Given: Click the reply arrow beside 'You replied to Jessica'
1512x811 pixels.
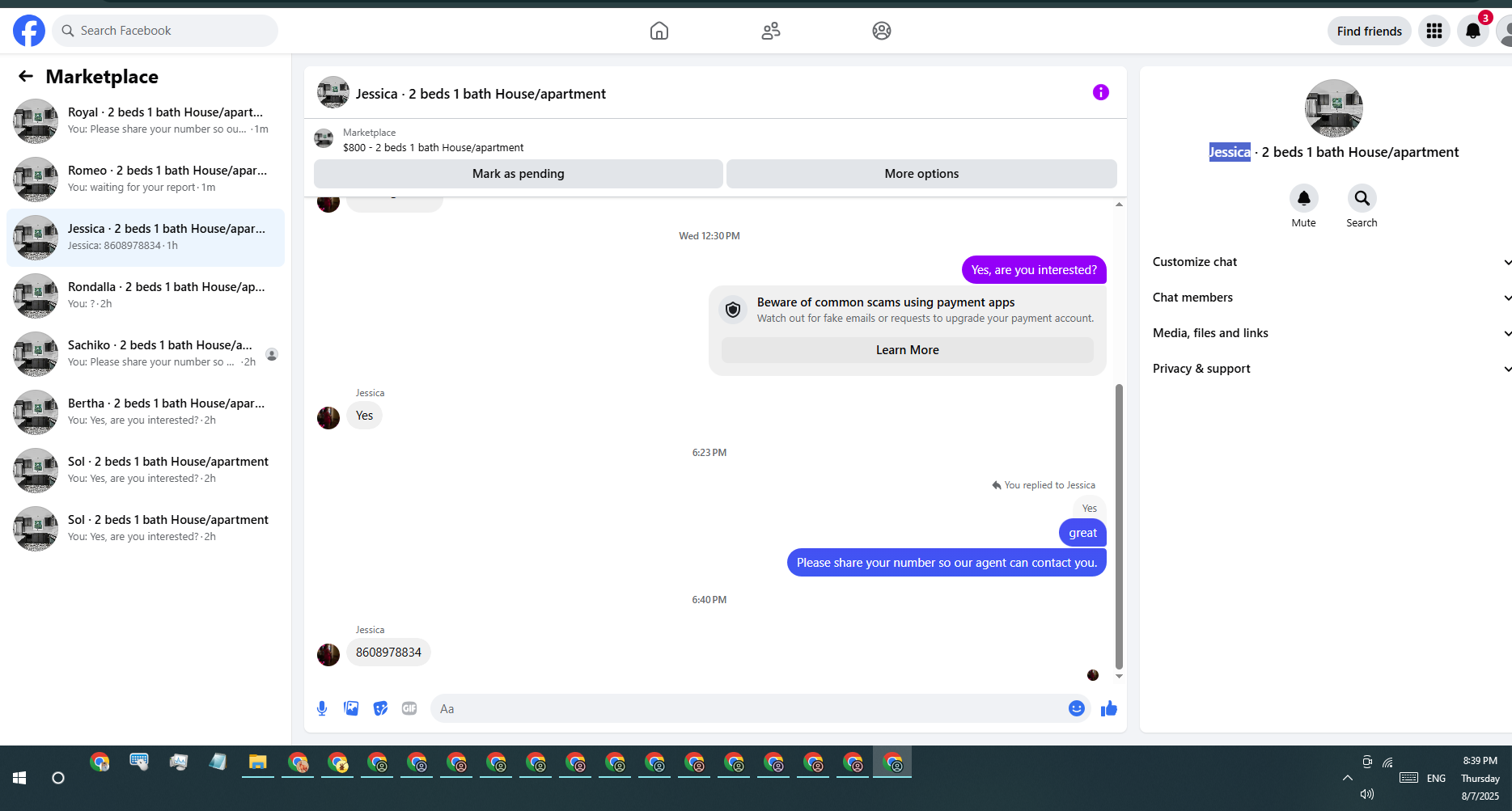Looking at the screenshot, I should 997,485.
